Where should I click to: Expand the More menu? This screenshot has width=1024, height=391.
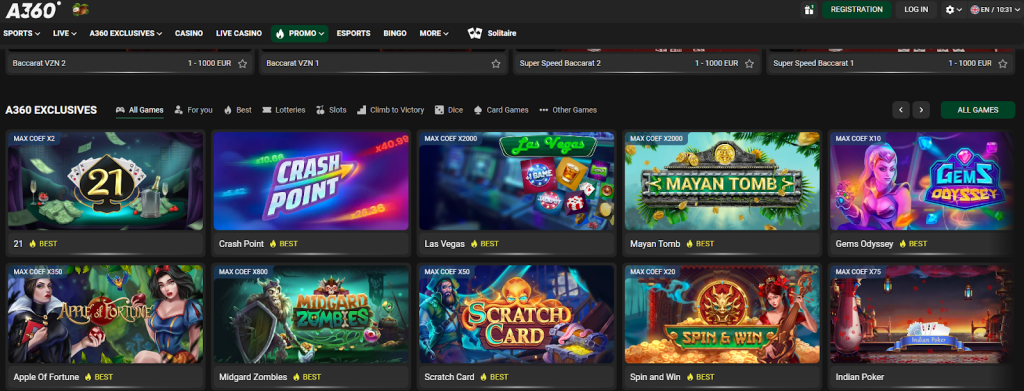pyautogui.click(x=434, y=33)
